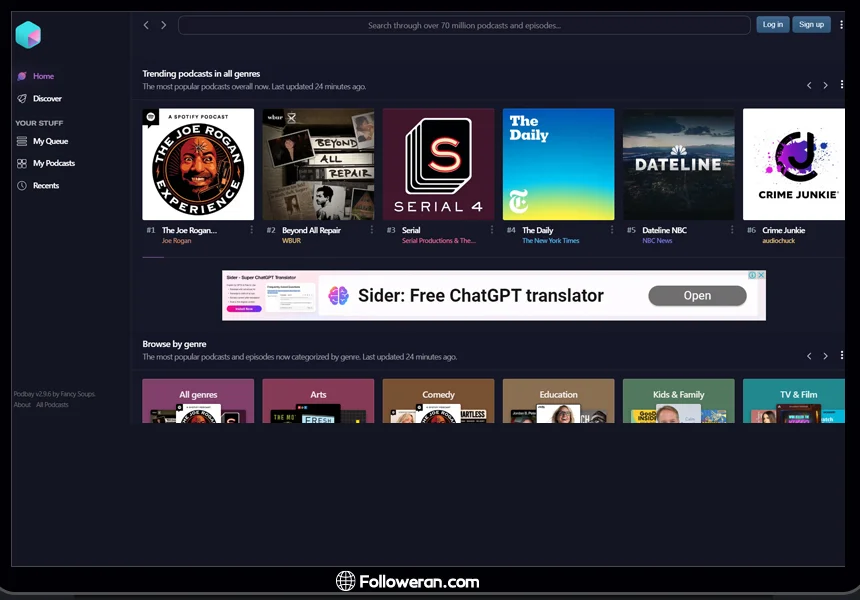Open The Daily podcast thumbnail
This screenshot has width=860, height=600.
coord(558,164)
